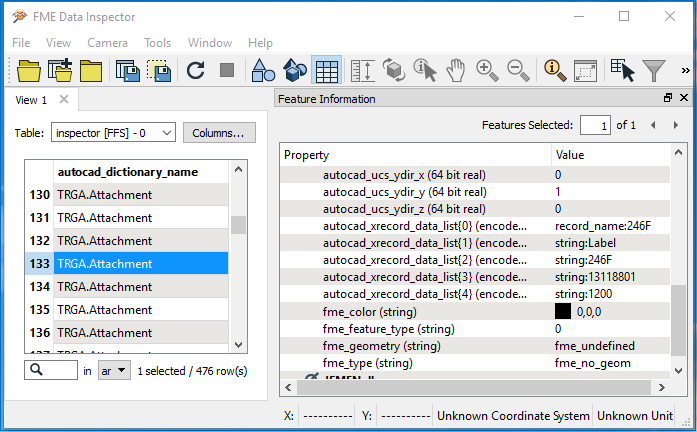Toggle the Table View grid icon
Viewport: 697px width, 432px height.
[x=327, y=71]
